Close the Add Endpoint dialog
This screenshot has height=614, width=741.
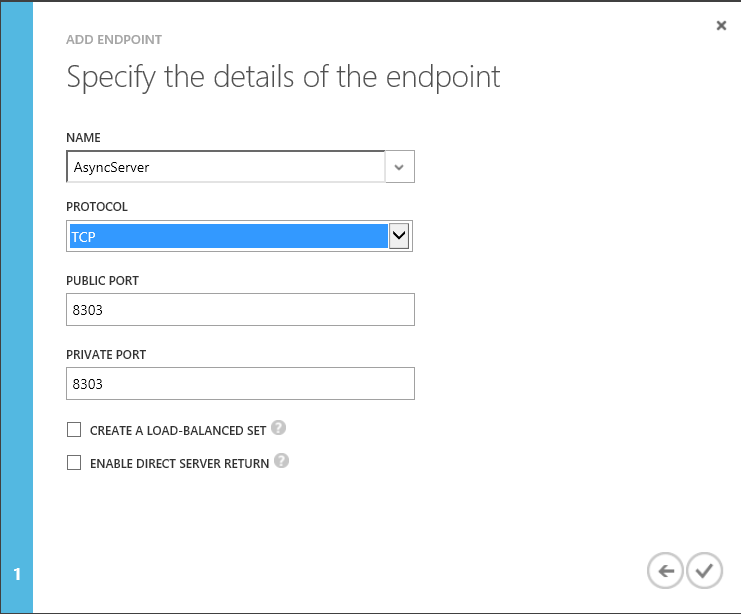[x=721, y=26]
